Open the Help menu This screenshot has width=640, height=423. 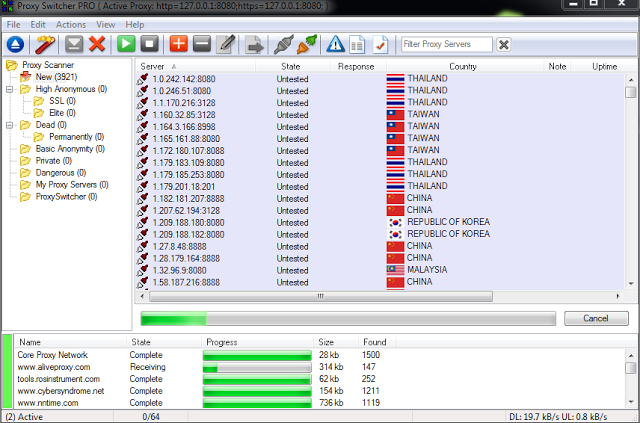[x=135, y=25]
